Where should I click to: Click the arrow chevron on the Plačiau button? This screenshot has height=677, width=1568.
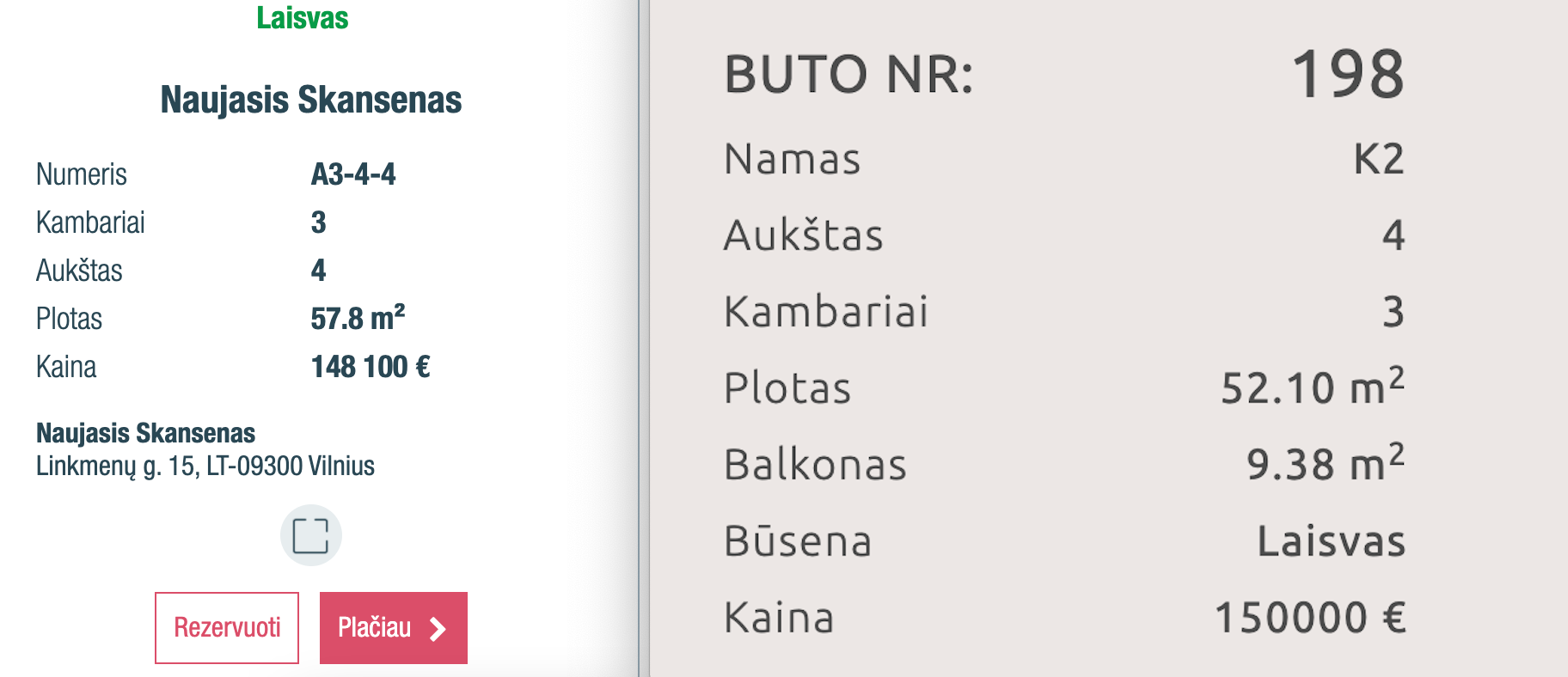pos(438,629)
